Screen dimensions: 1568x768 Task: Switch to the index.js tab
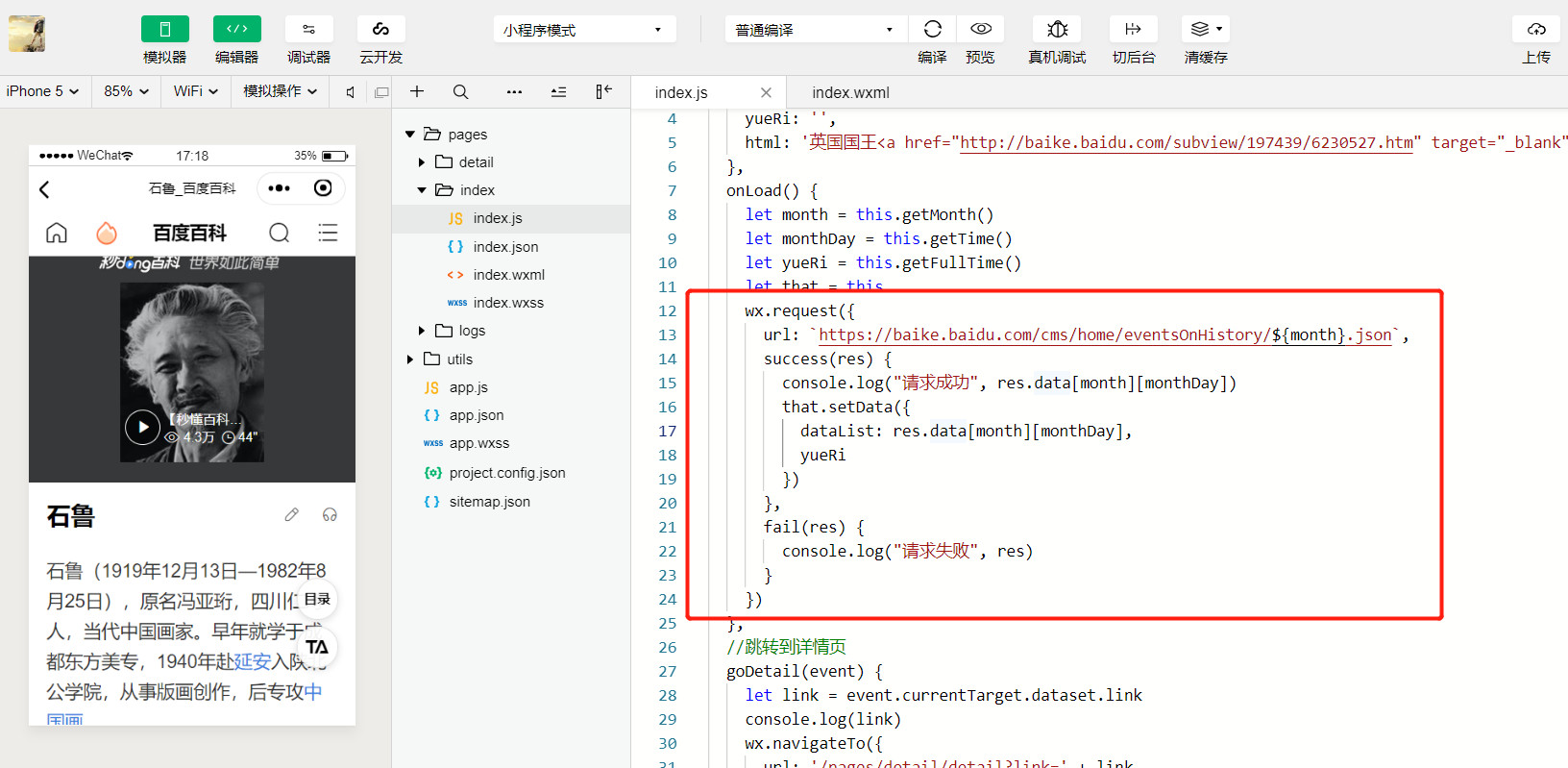tap(681, 92)
